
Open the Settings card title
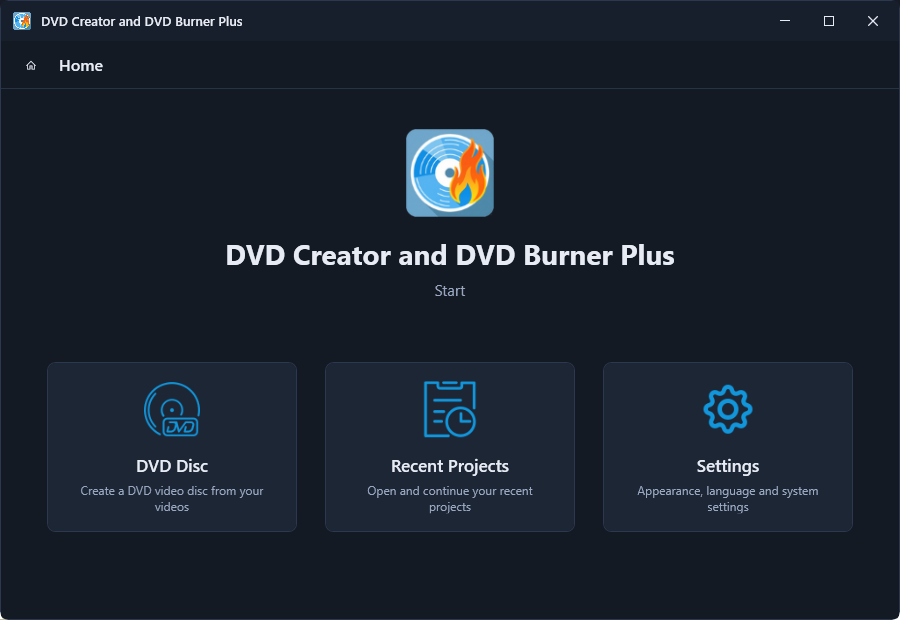tap(727, 466)
